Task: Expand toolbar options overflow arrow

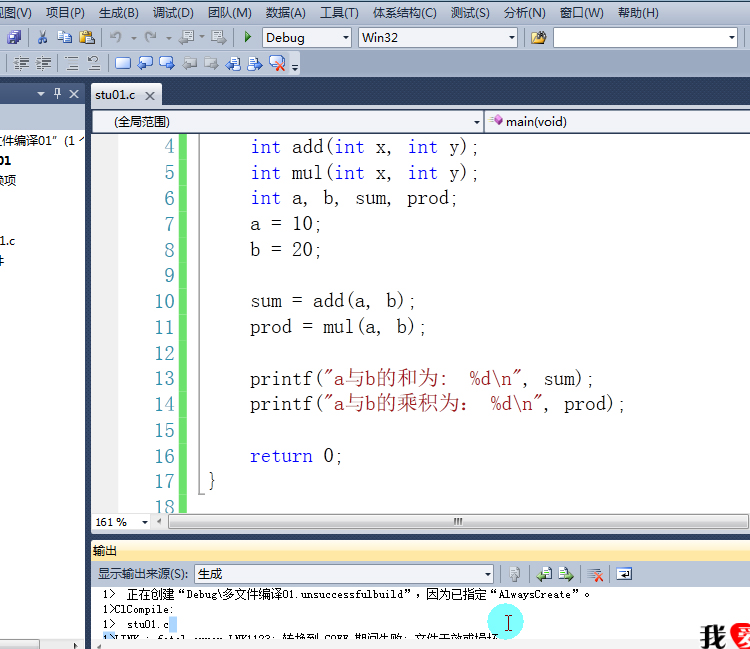Action: 295,67
